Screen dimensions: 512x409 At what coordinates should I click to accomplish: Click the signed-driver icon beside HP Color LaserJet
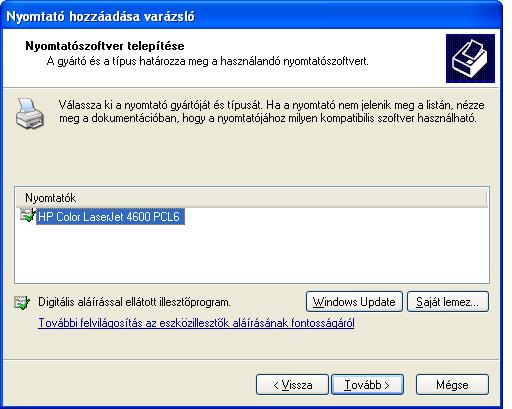tap(28, 215)
